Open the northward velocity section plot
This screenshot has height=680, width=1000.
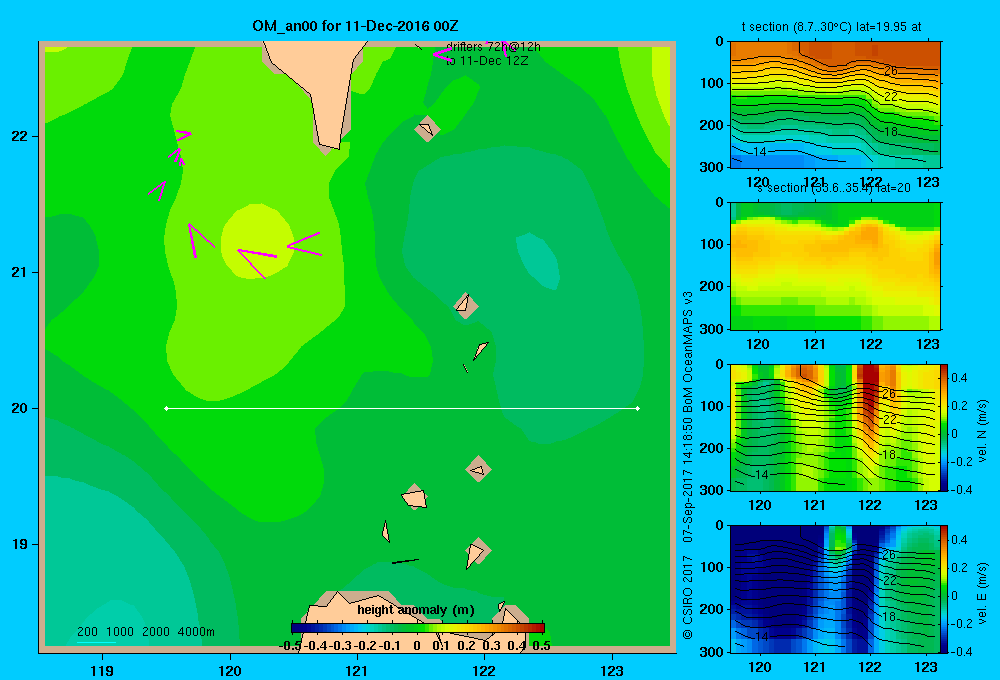tap(835, 427)
